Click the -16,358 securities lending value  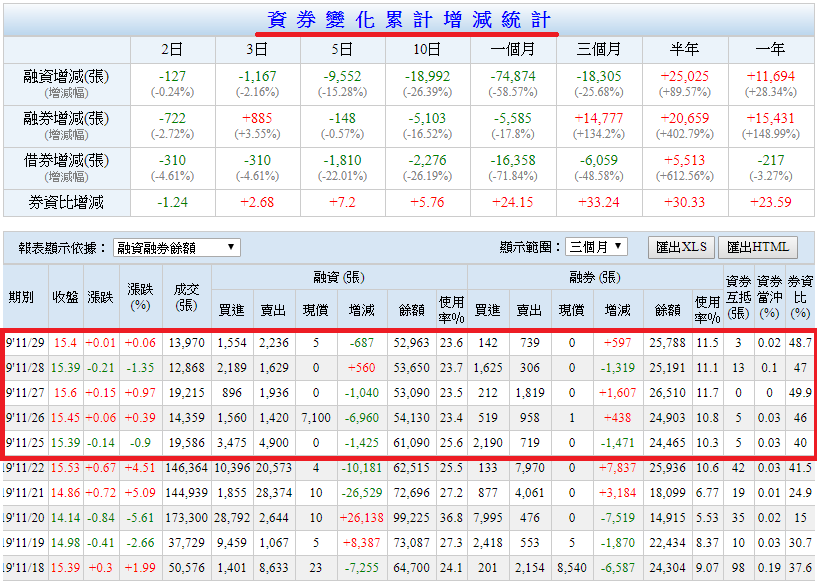coord(513,160)
